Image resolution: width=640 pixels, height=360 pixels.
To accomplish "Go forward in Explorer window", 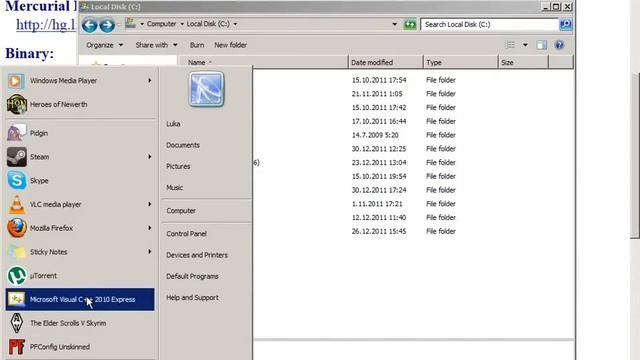I will (107, 25).
